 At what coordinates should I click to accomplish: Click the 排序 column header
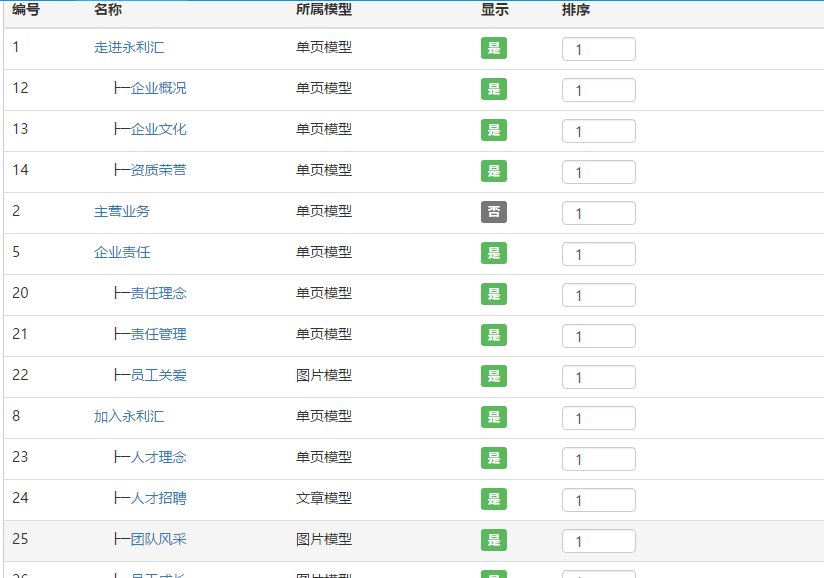[576, 10]
